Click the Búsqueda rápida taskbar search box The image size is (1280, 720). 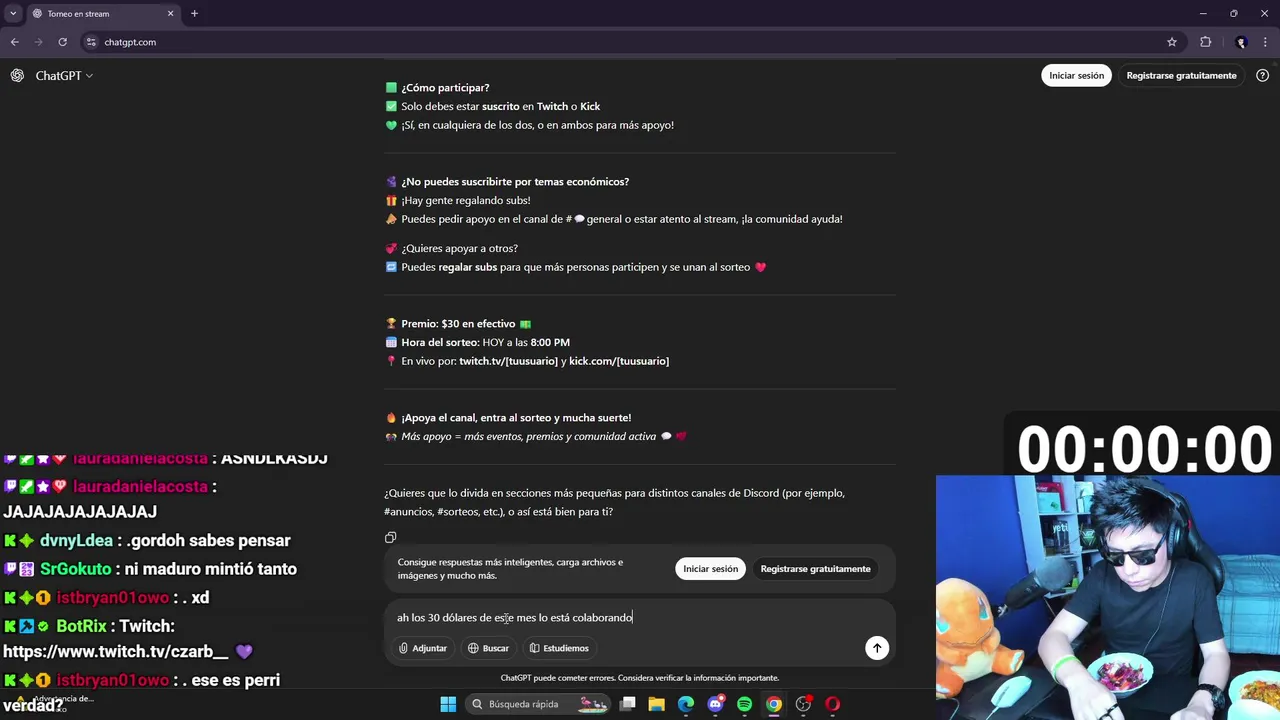click(539, 704)
